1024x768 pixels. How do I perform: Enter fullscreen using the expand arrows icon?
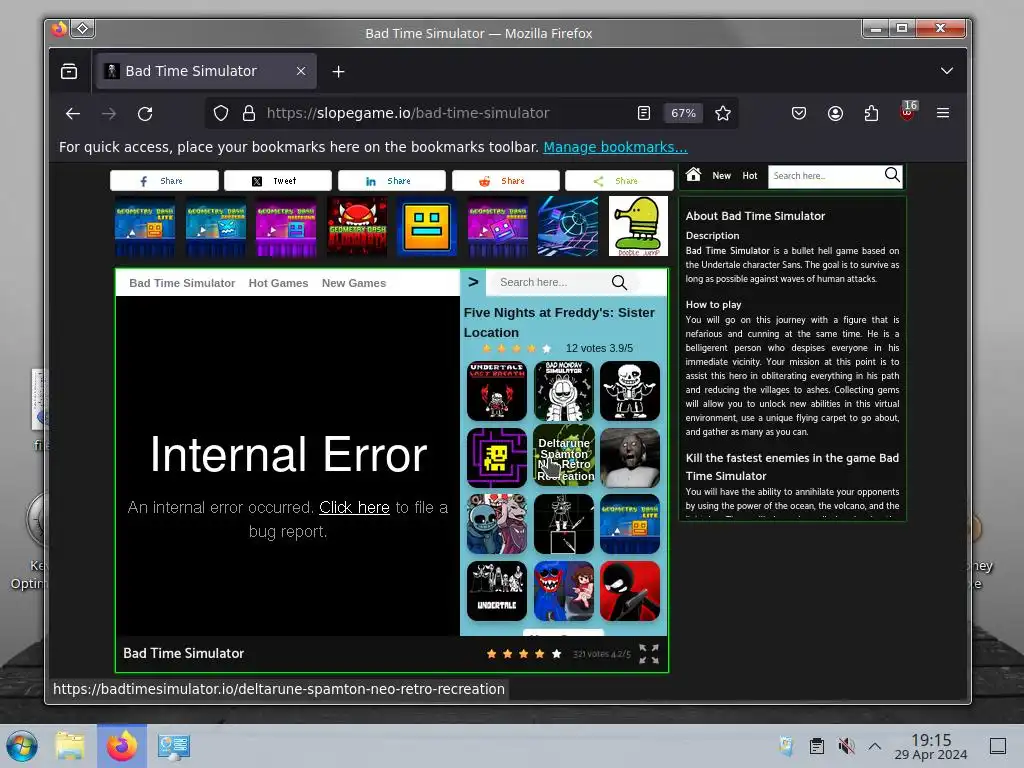(648, 654)
